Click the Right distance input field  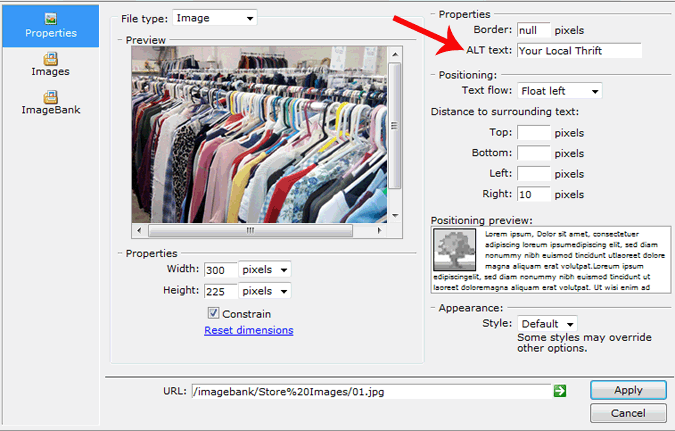(534, 194)
